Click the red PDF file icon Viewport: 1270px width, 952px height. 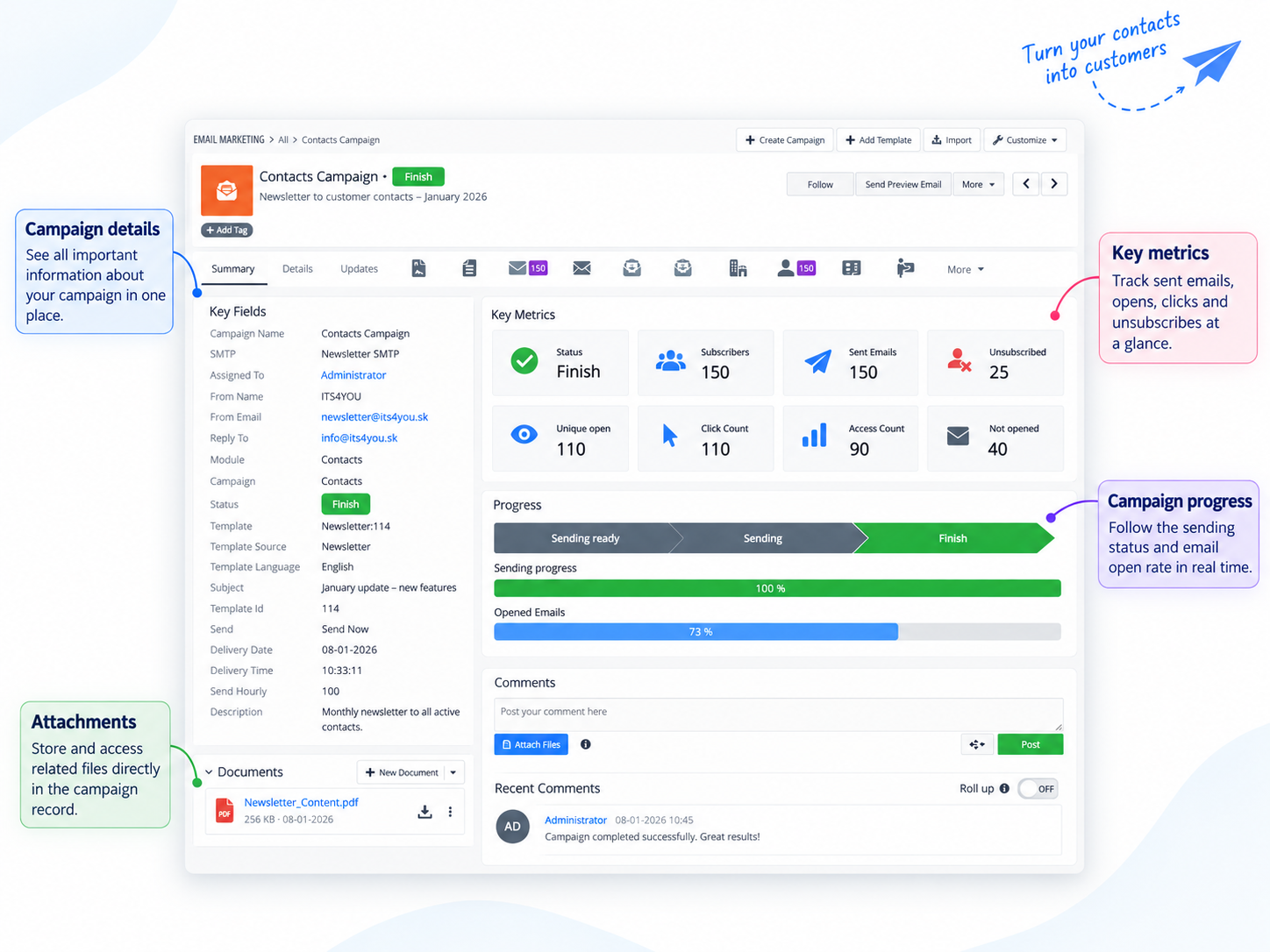tap(225, 811)
